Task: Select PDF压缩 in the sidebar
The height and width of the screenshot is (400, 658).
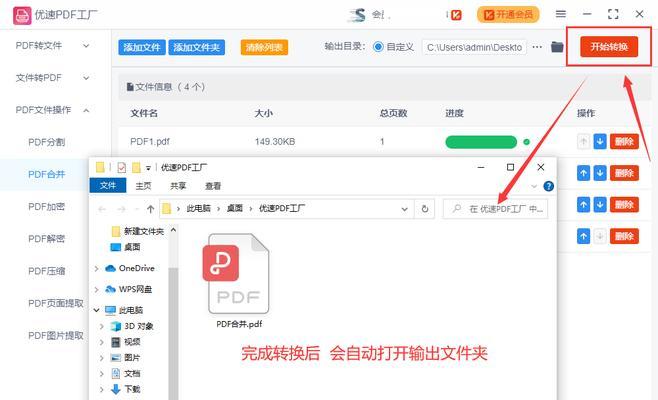Action: [47, 271]
